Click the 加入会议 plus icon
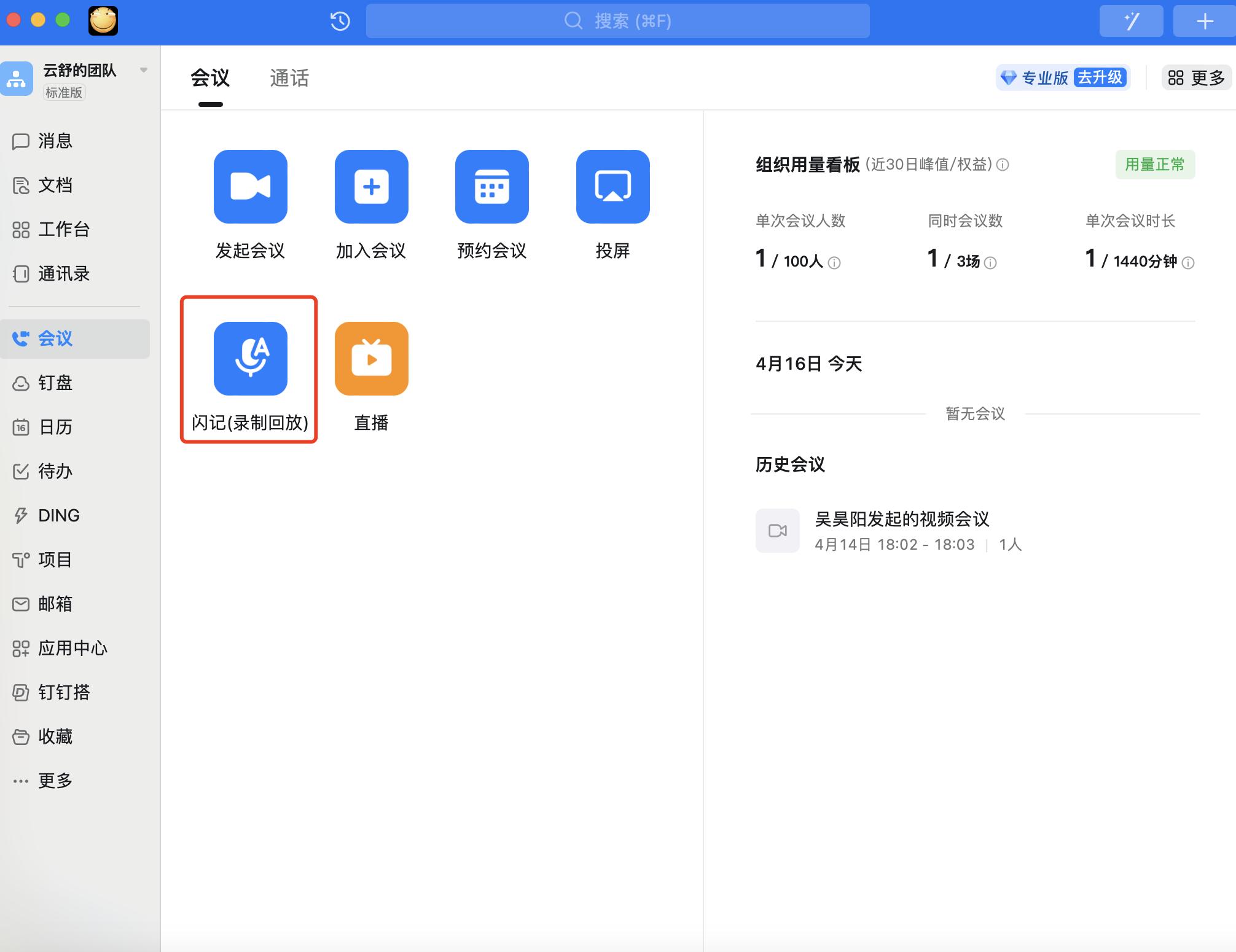Image resolution: width=1236 pixels, height=952 pixels. pos(372,187)
